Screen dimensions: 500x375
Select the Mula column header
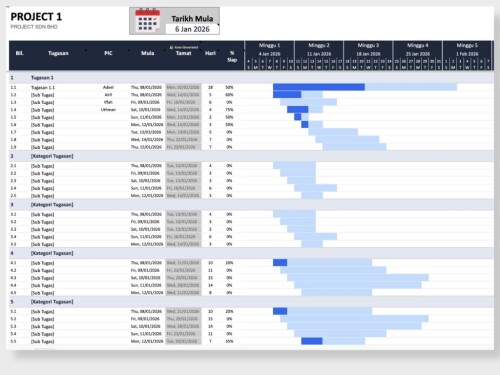point(147,53)
